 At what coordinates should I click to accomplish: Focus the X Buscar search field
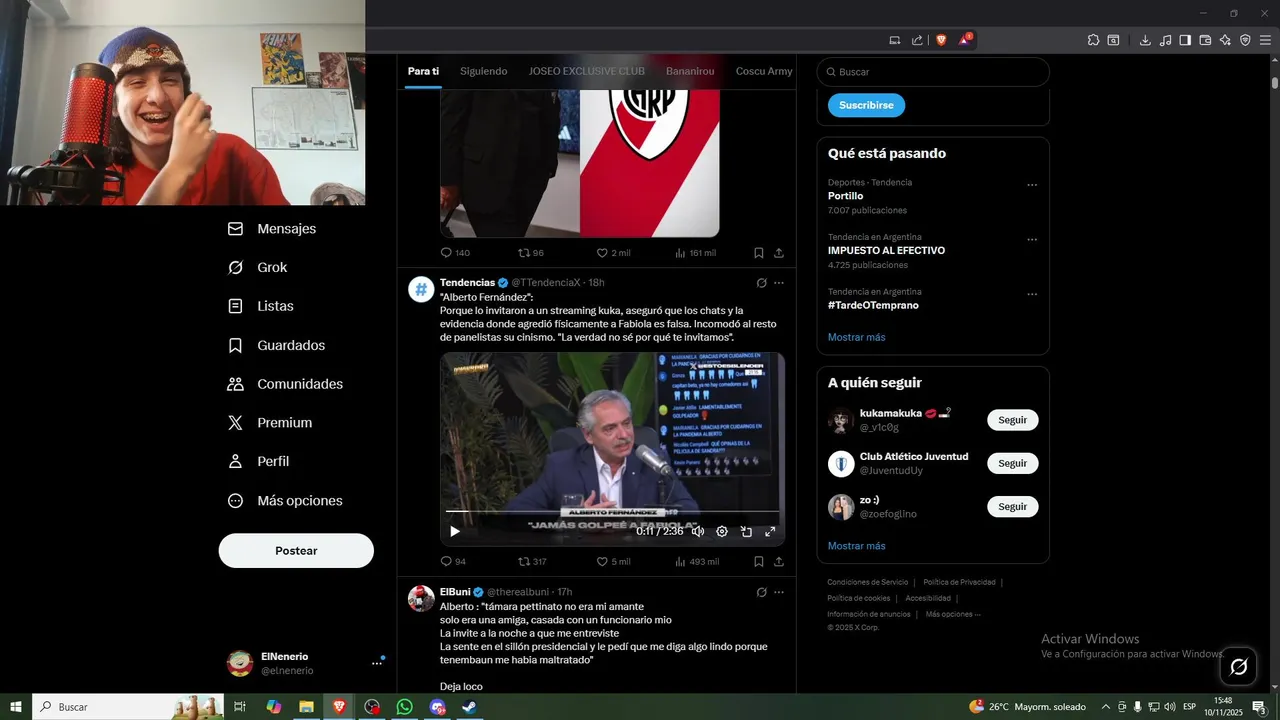(933, 72)
